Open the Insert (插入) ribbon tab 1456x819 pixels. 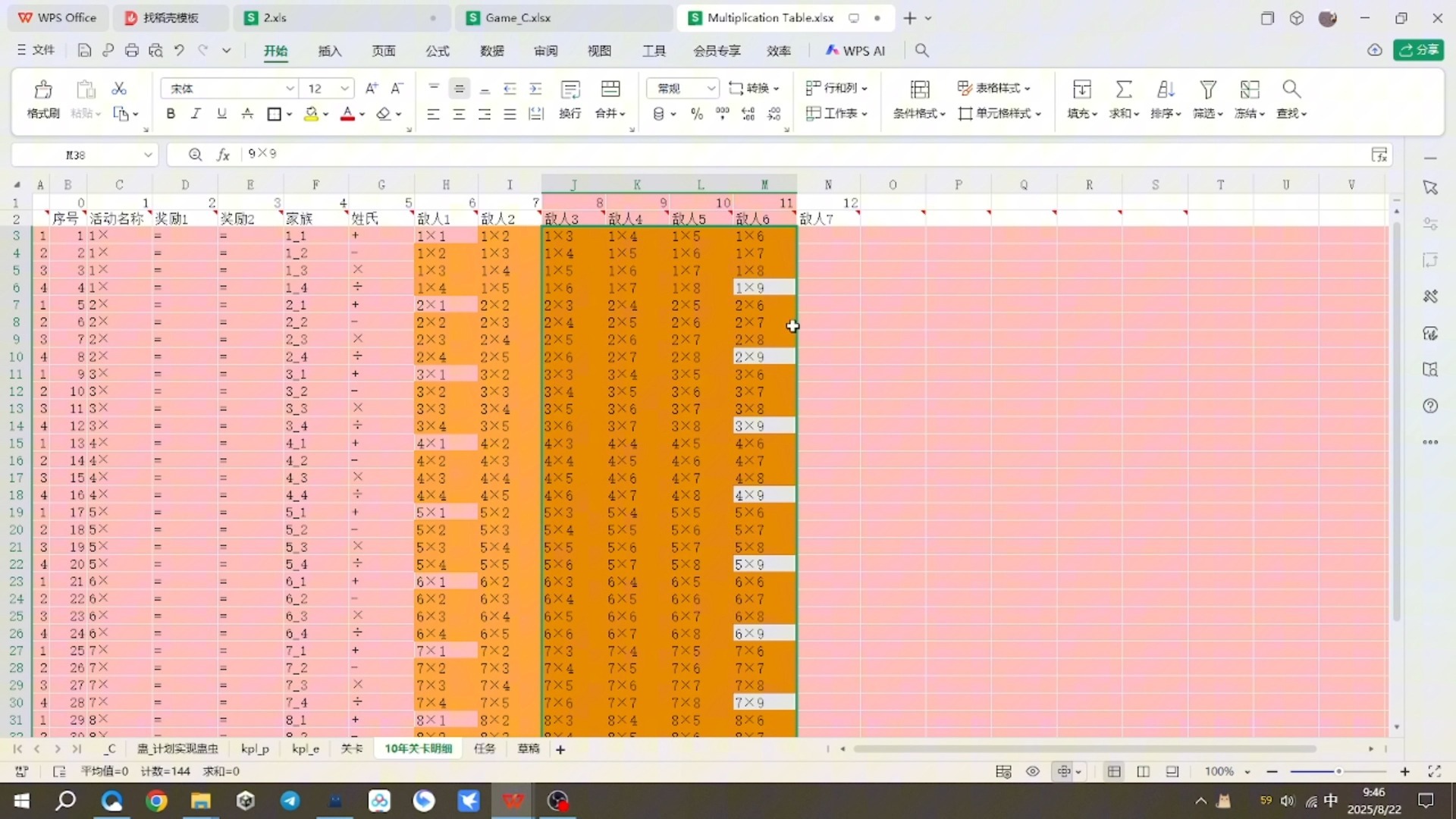point(330,51)
